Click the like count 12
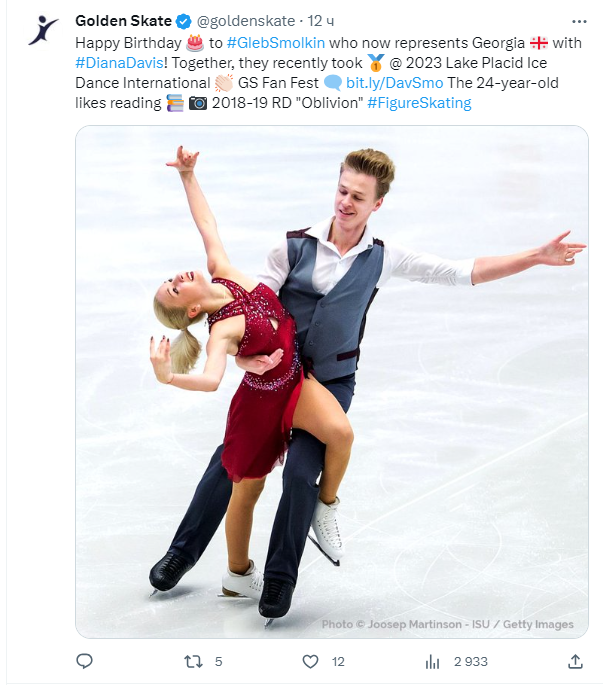Image resolution: width=603 pixels, height=685 pixels. point(338,662)
